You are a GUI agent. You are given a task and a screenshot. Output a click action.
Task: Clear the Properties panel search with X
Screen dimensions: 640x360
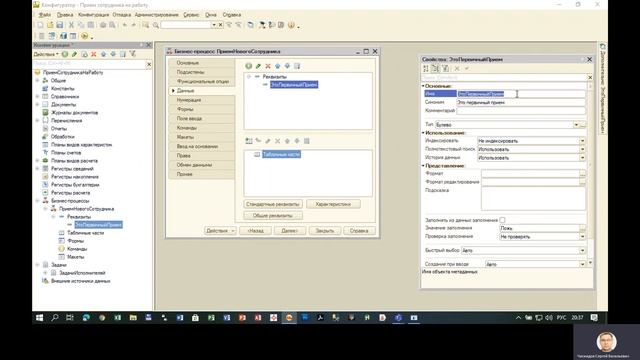[590, 77]
